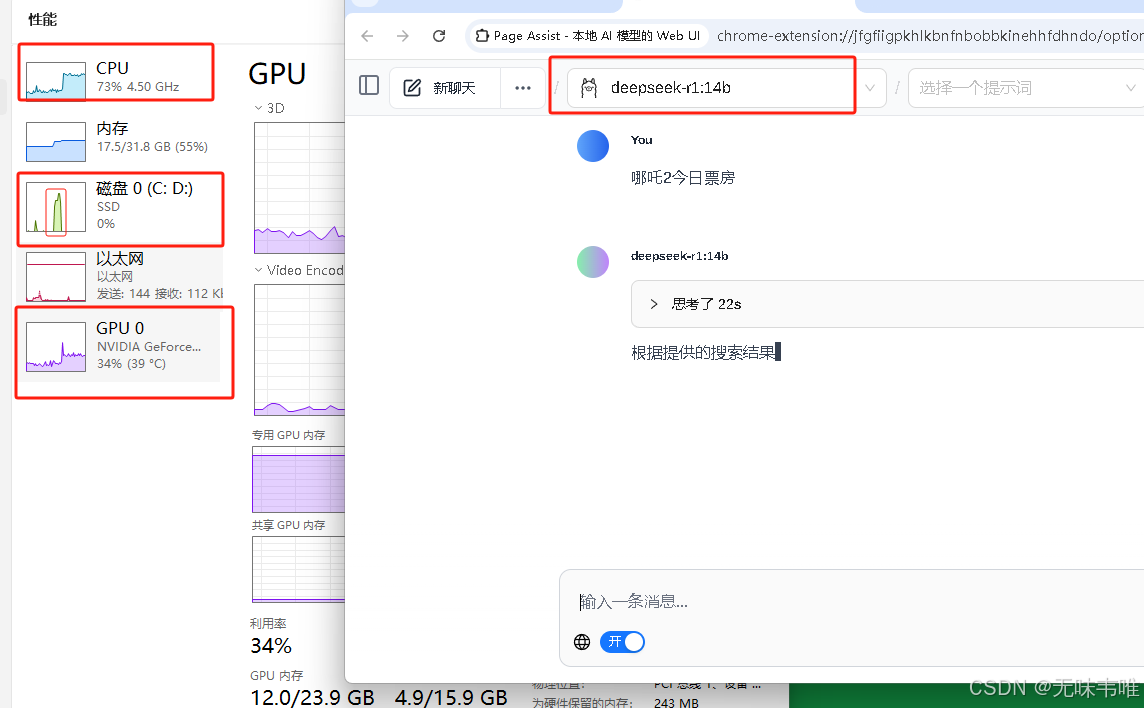Screen dimensions: 1144x708
Task: Start a new chat with 新聊天
Action: 445,88
